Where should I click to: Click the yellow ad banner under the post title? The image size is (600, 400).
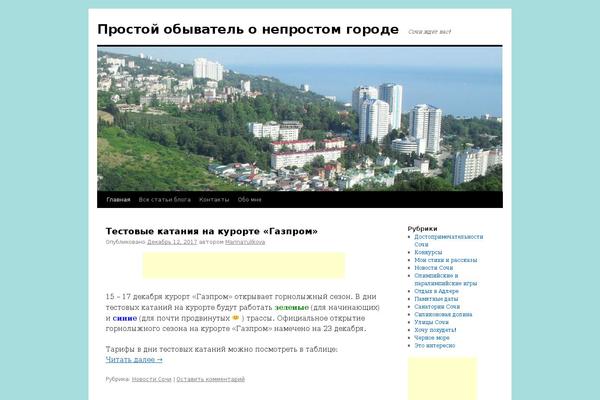pyautogui.click(x=244, y=265)
